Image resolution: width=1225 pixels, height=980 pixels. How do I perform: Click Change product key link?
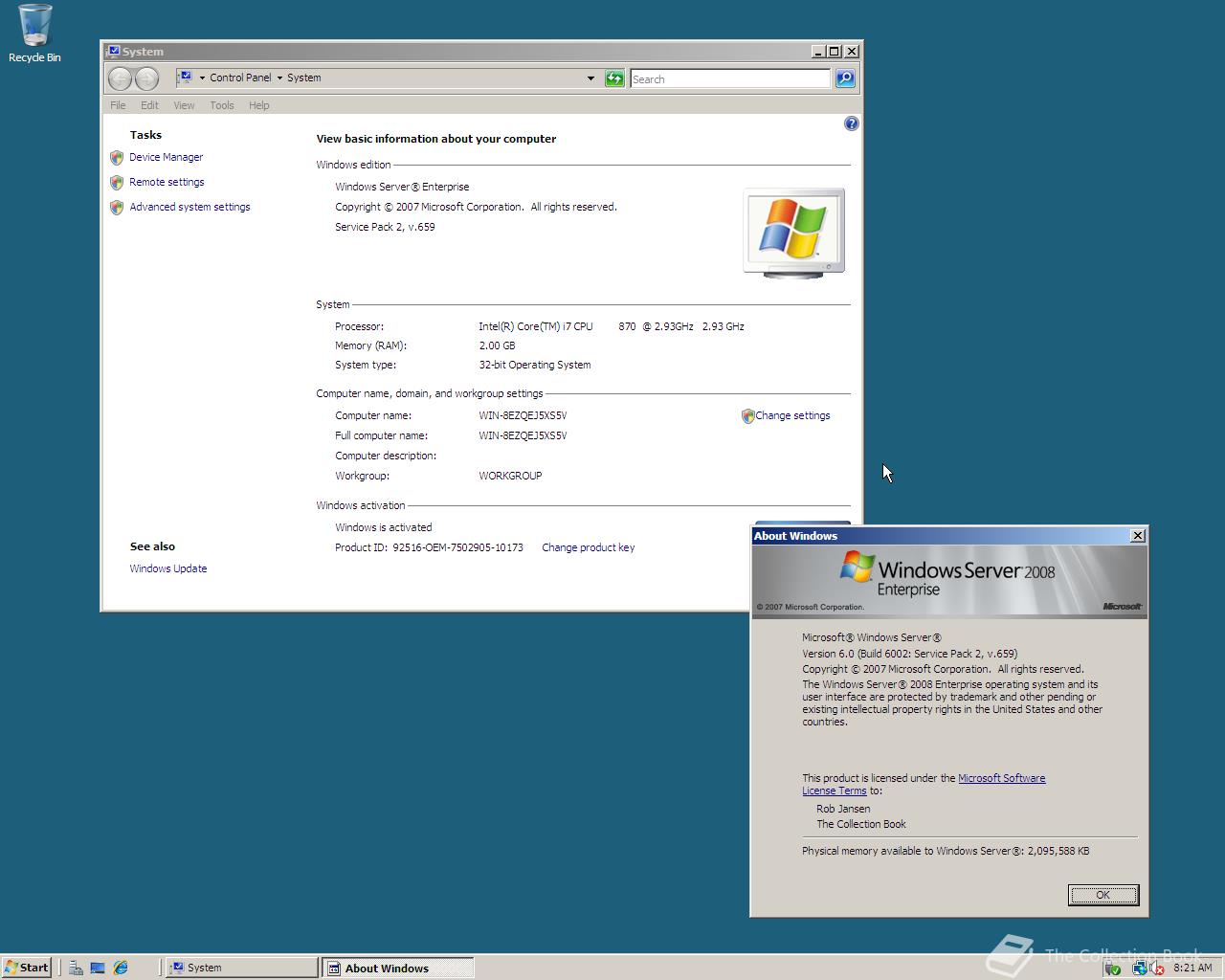(588, 547)
